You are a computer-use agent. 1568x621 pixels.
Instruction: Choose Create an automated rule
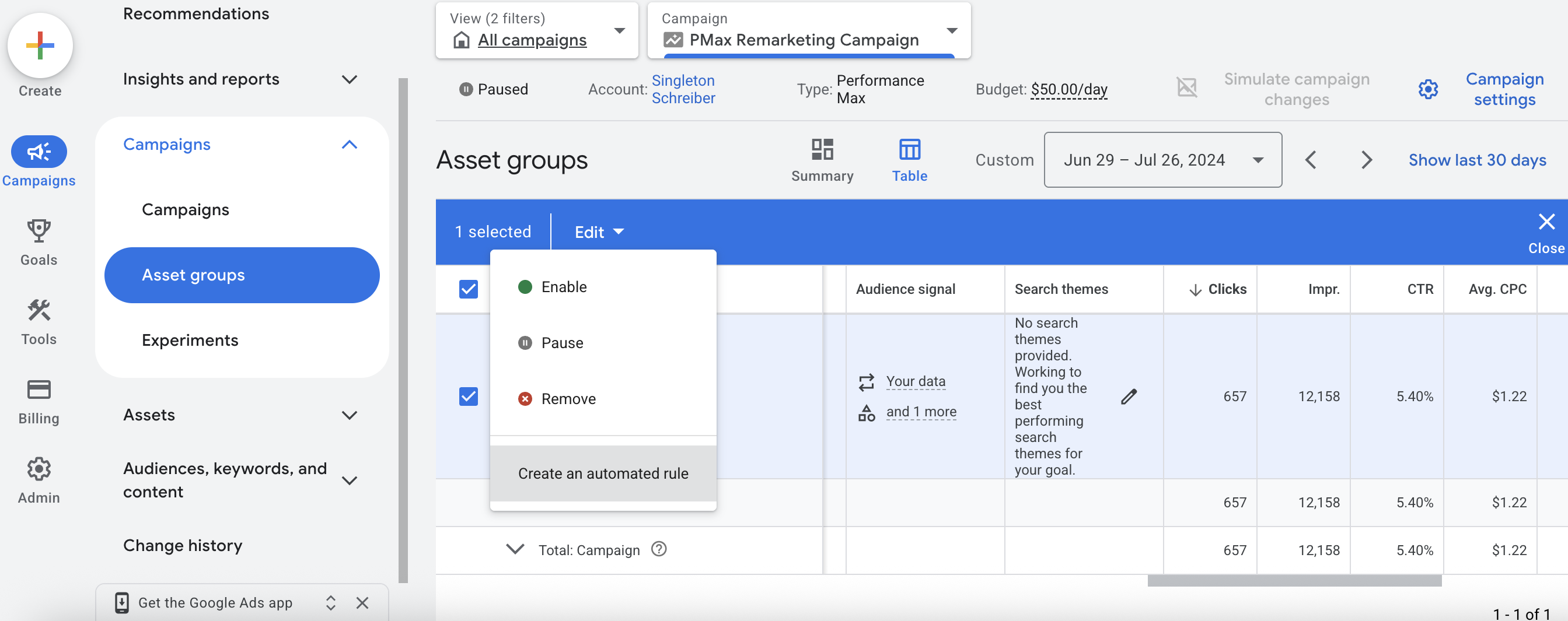(x=603, y=474)
